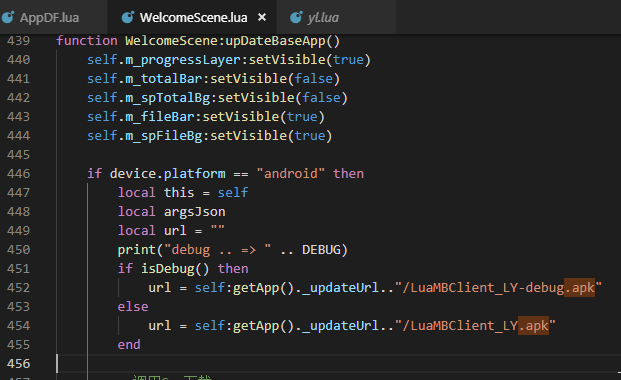The height and width of the screenshot is (380, 621).
Task: Click m_spFileBg on line 444
Action: pos(164,136)
